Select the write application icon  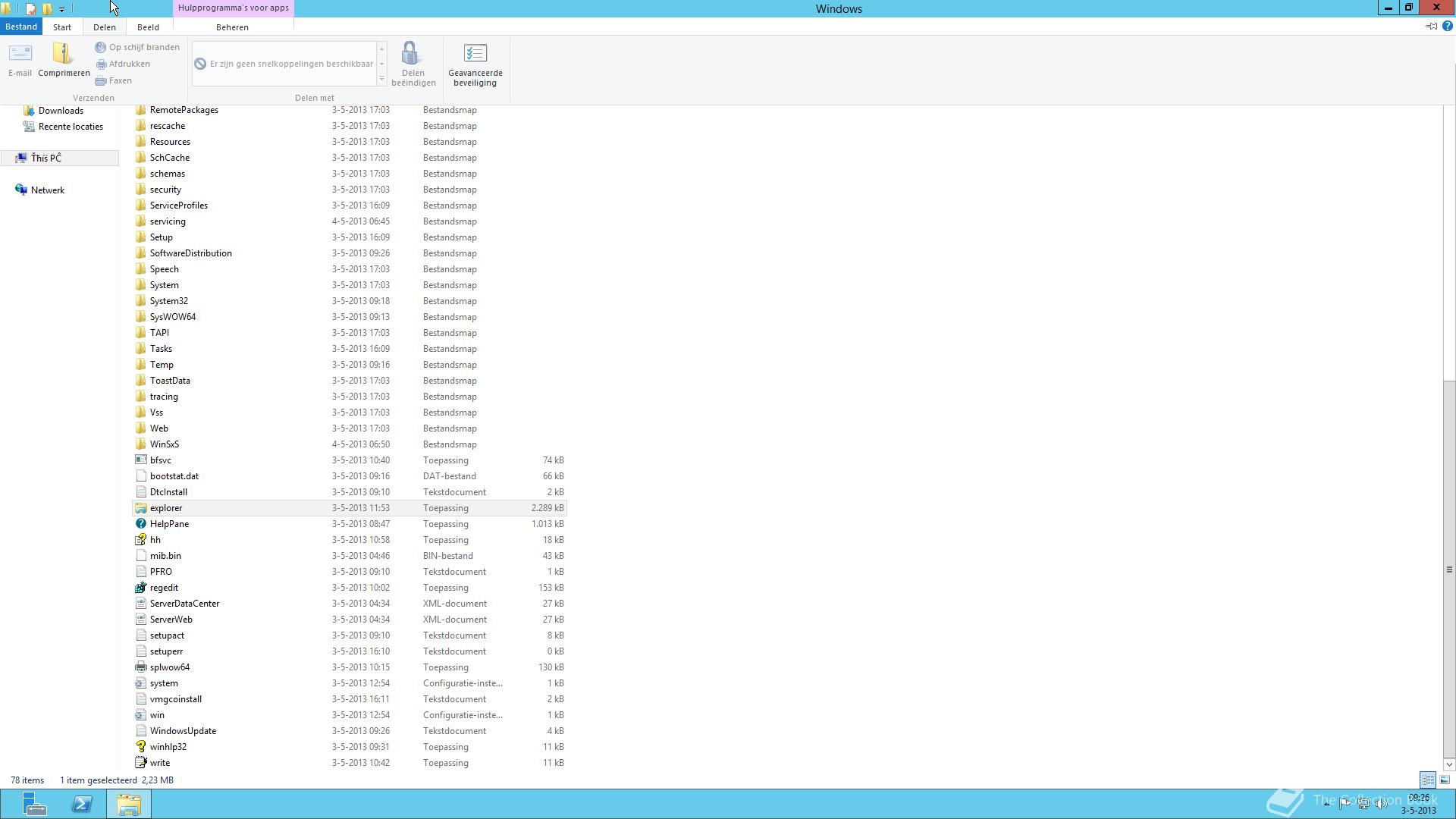tap(140, 763)
